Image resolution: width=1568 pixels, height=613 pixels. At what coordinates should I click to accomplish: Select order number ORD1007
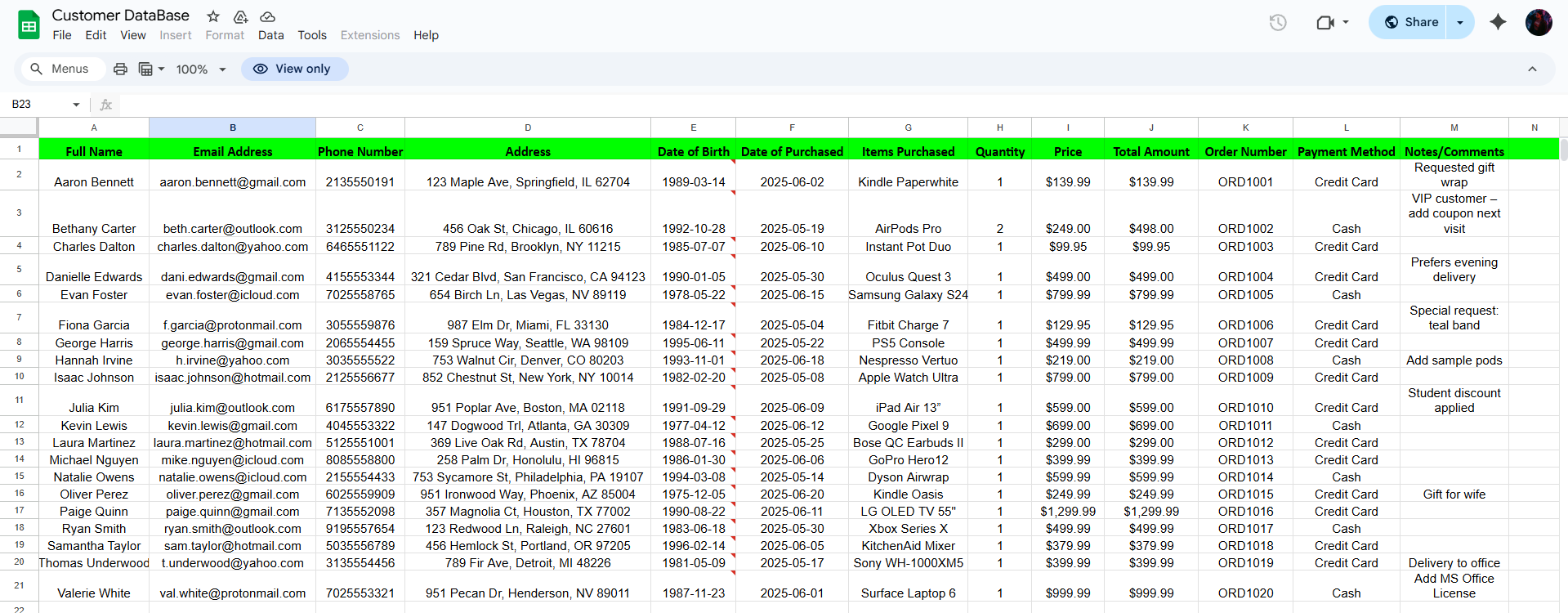coord(1245,342)
